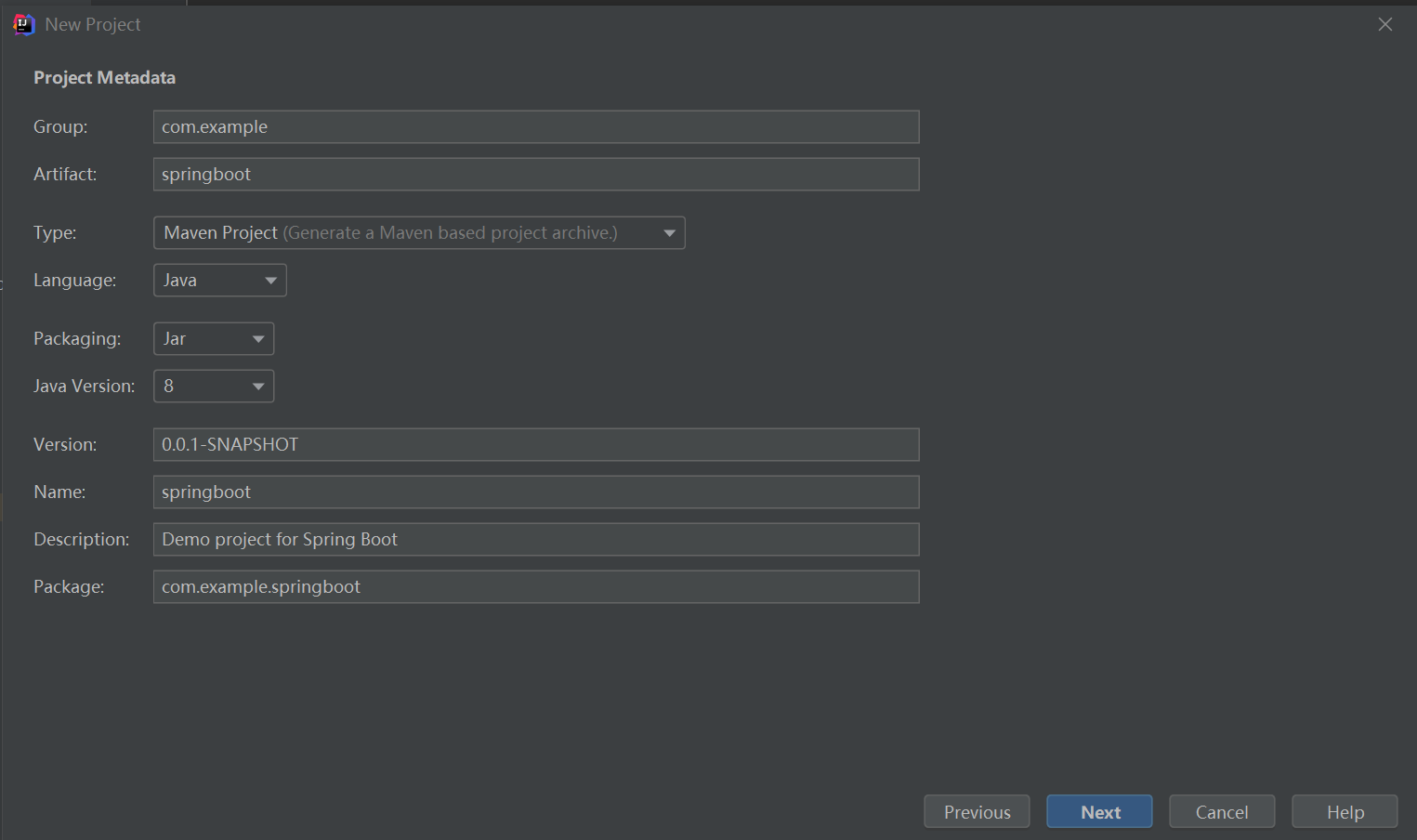
Task: Edit the Description field
Action: click(x=536, y=540)
